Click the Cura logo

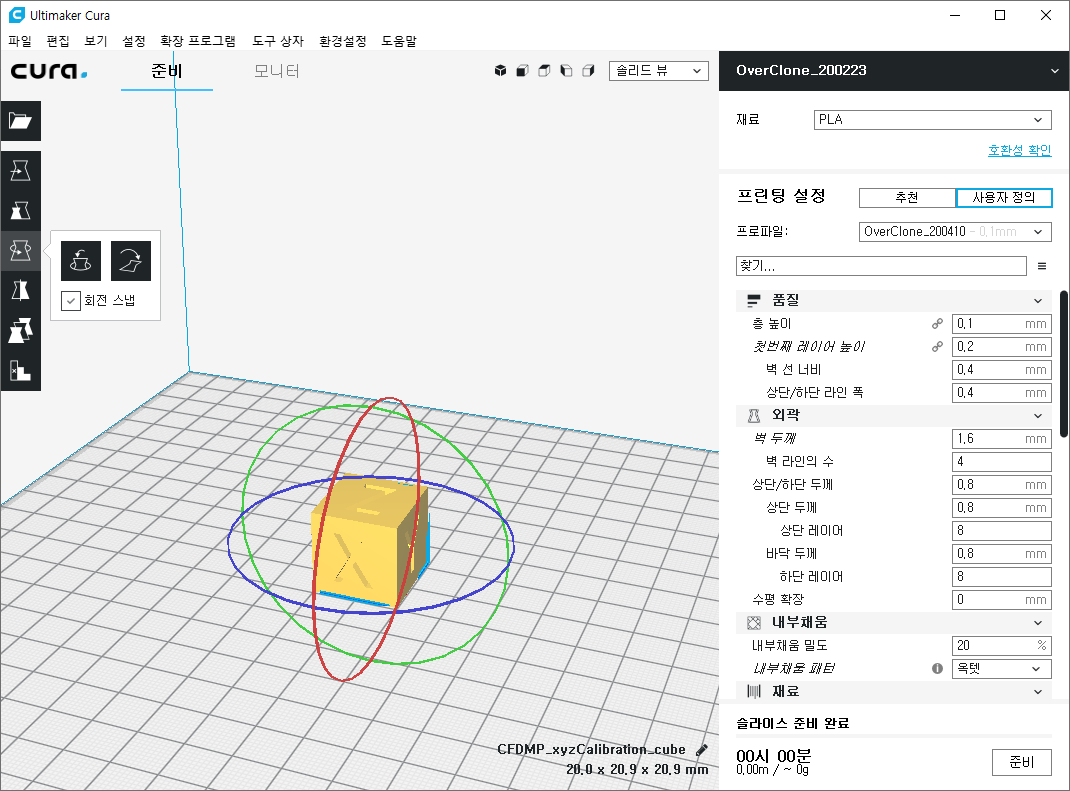click(x=48, y=71)
